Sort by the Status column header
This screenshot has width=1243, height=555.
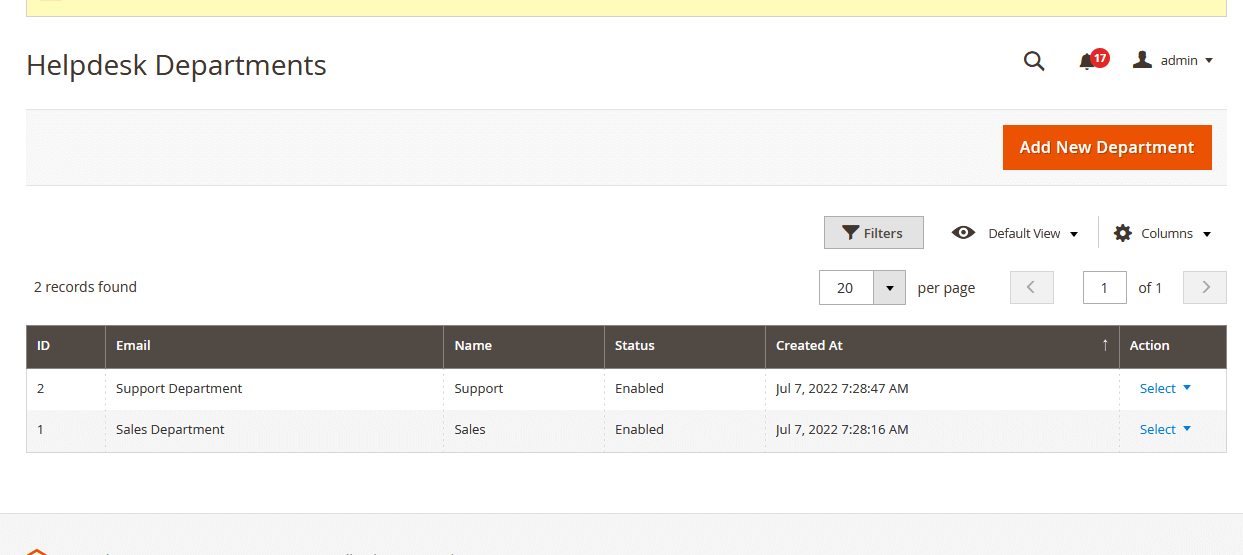pos(635,346)
